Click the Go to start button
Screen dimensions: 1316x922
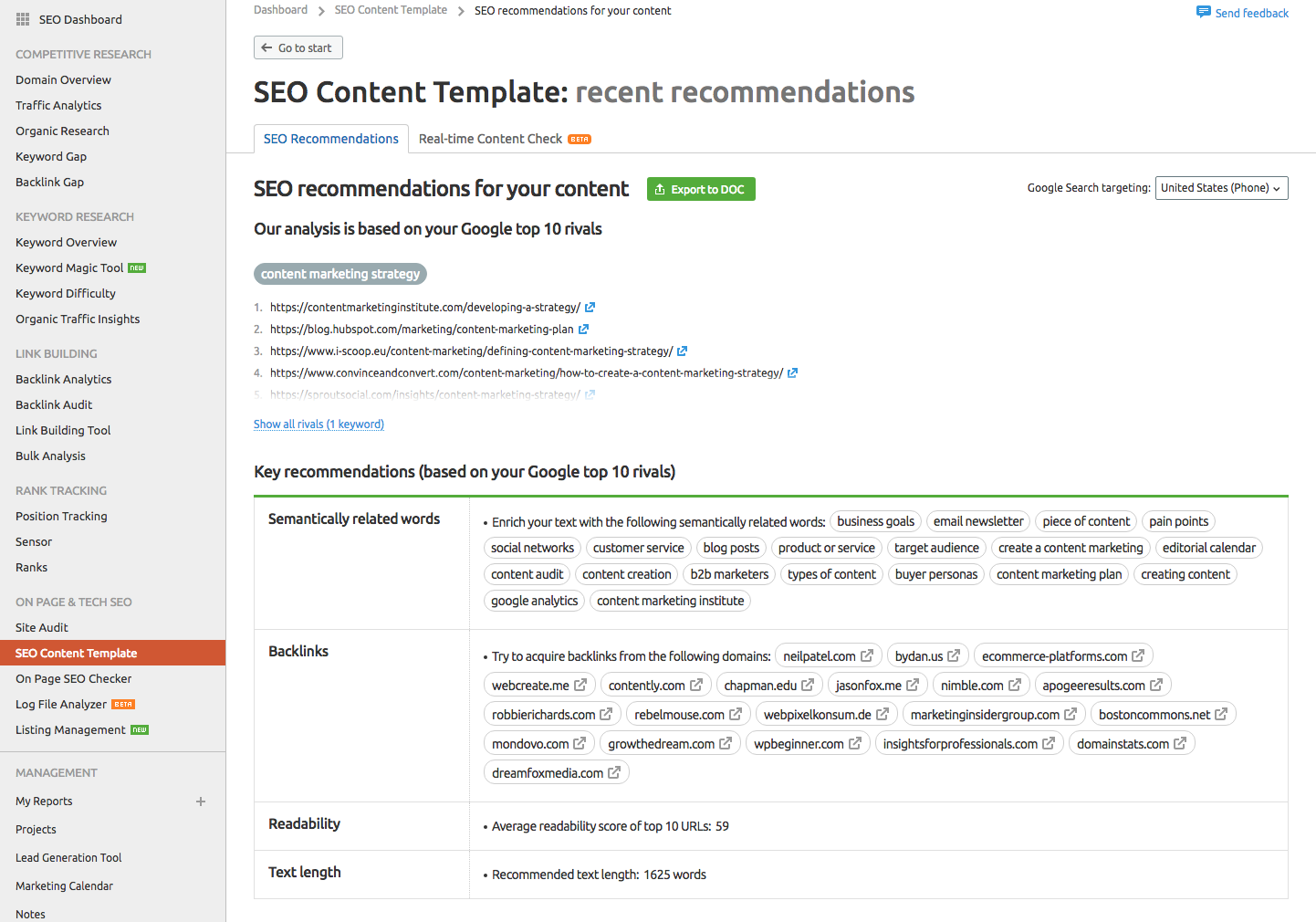click(x=298, y=47)
